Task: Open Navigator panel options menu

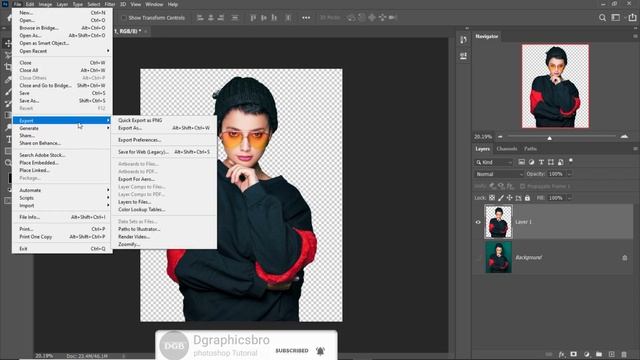Action: (635, 36)
